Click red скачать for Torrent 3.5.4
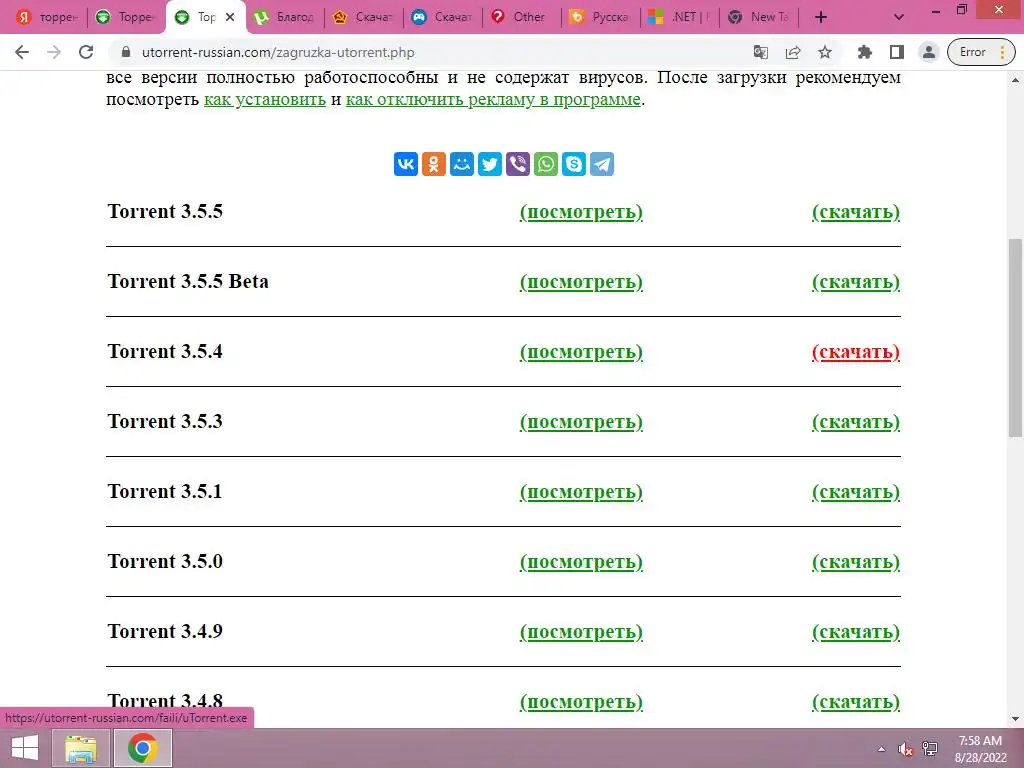 (x=856, y=351)
